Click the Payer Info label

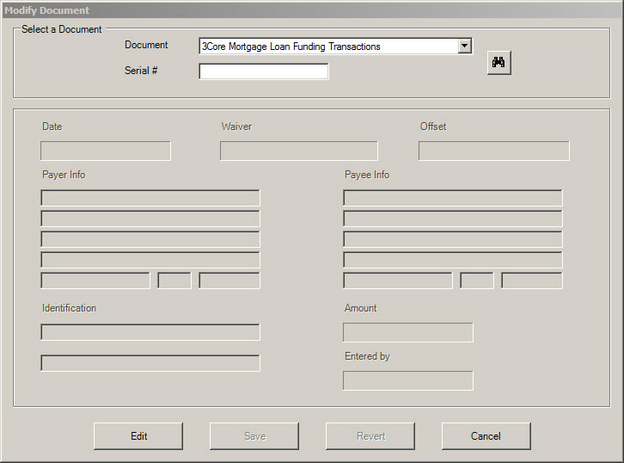(64, 175)
